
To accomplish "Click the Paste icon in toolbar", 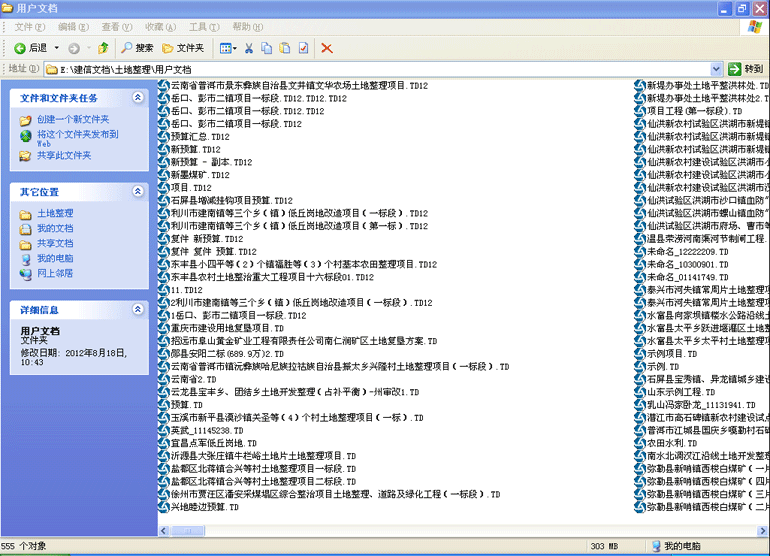I will pyautogui.click(x=284, y=48).
